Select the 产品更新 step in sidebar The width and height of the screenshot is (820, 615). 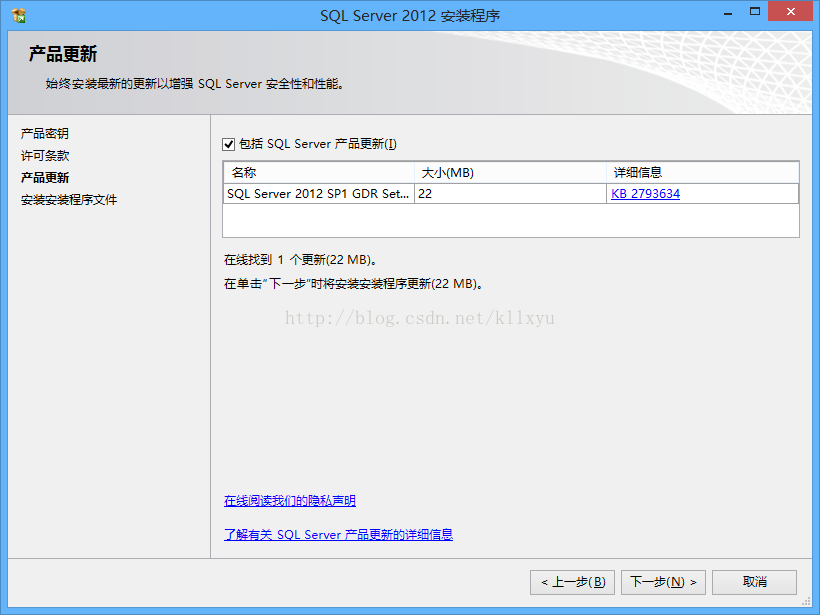point(44,177)
